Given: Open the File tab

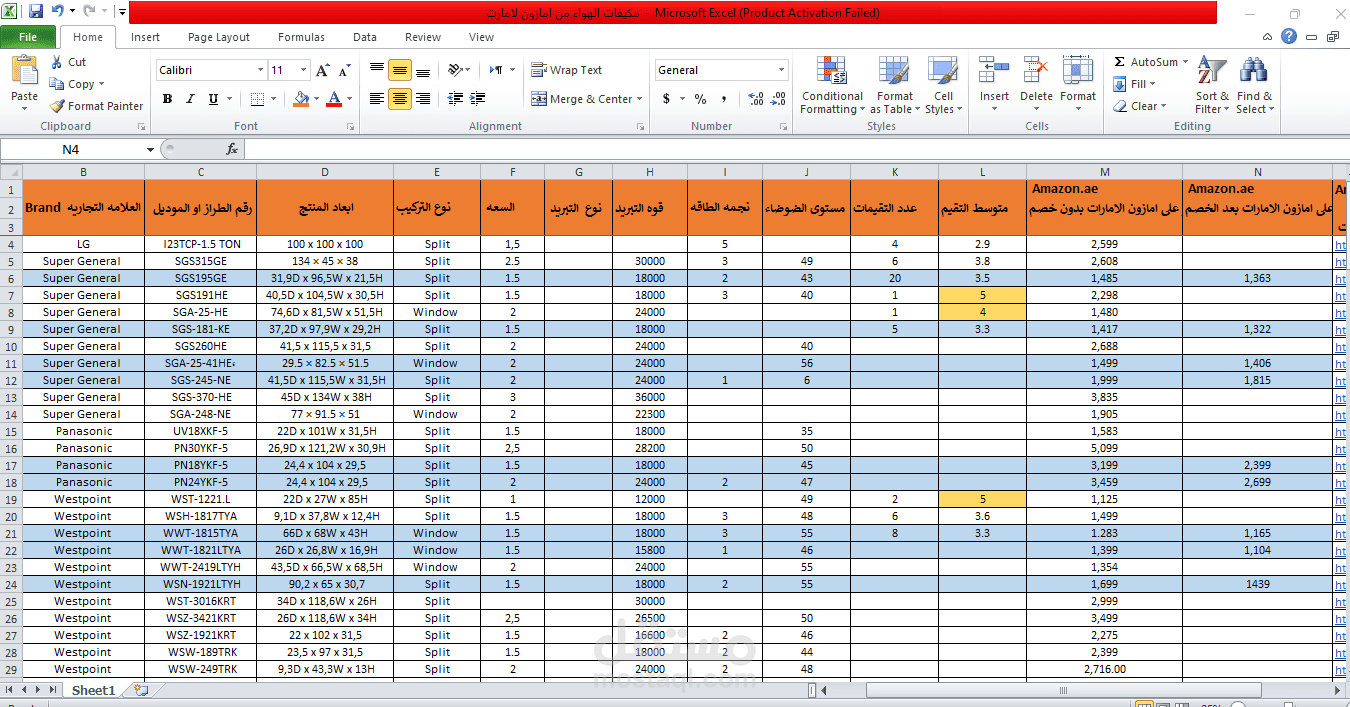Looking at the screenshot, I should 28,37.
